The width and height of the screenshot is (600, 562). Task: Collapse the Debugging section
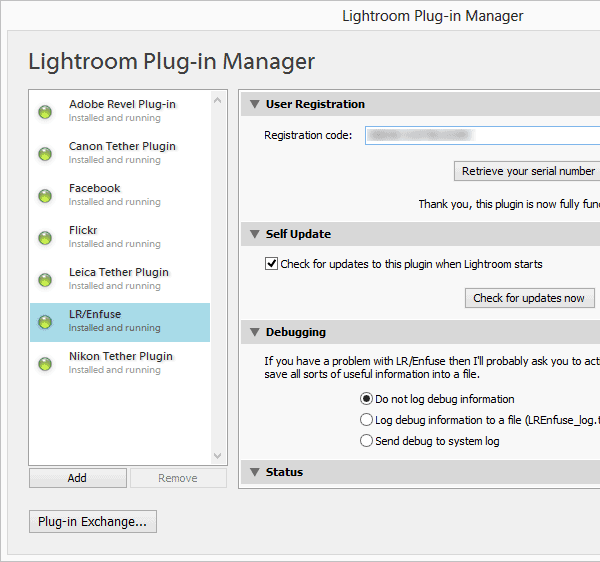click(x=255, y=332)
